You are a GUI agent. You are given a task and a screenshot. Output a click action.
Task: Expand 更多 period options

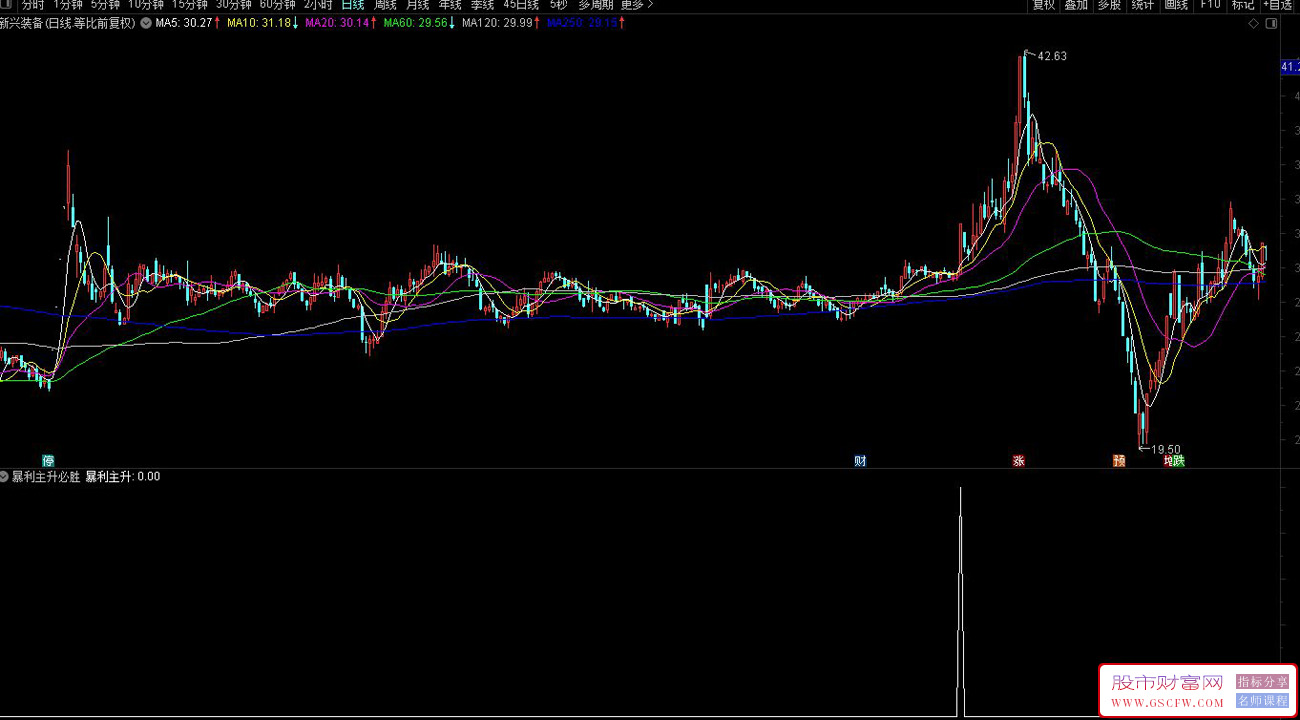[x=637, y=5]
